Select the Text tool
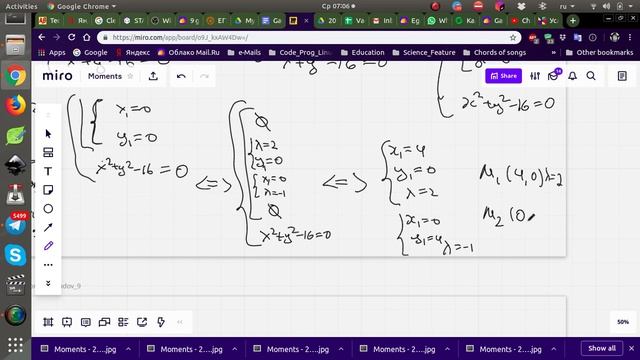Screen dimensions: 640x360 pyautogui.click(x=48, y=171)
